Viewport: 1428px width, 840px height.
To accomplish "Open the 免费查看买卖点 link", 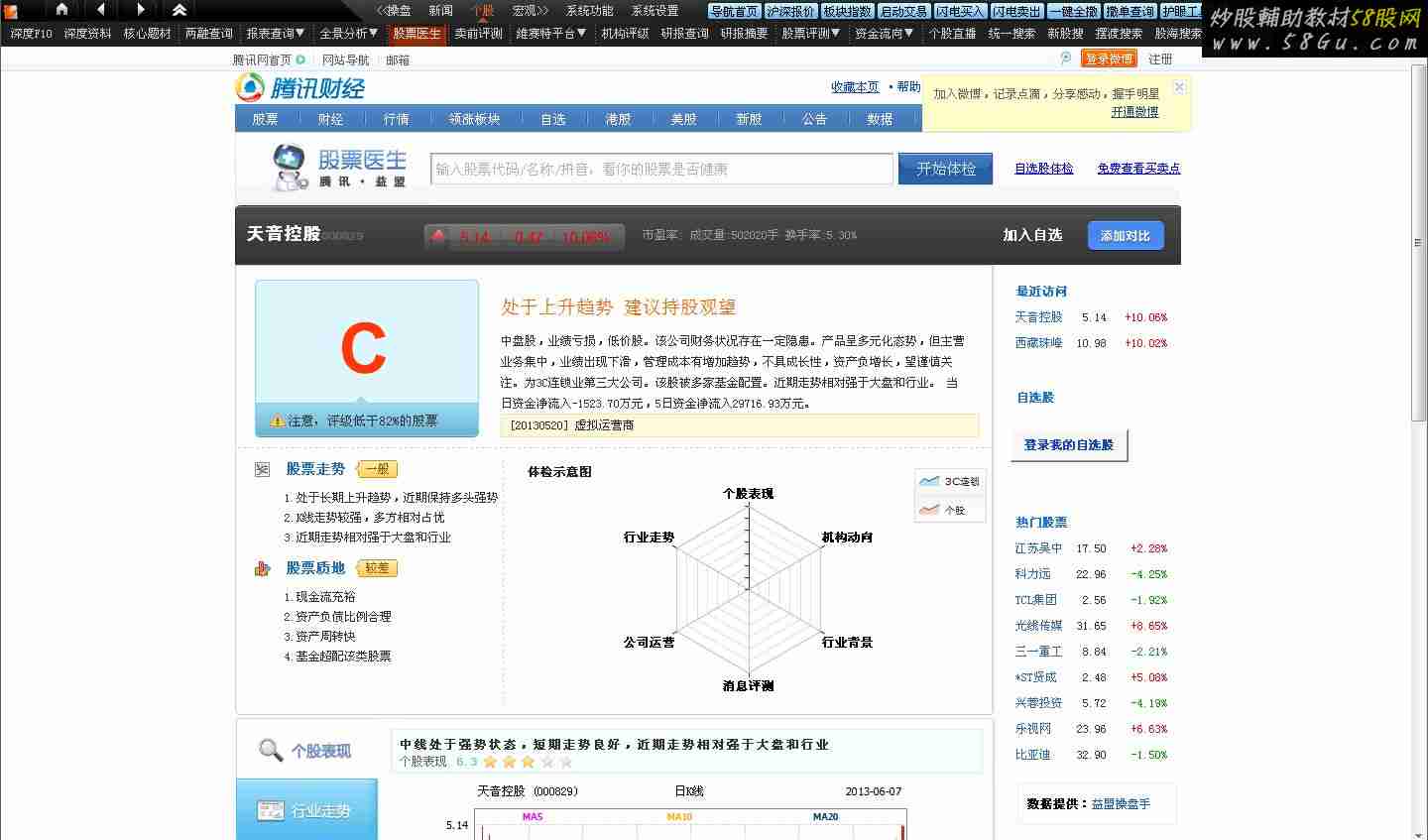I will tap(1138, 169).
